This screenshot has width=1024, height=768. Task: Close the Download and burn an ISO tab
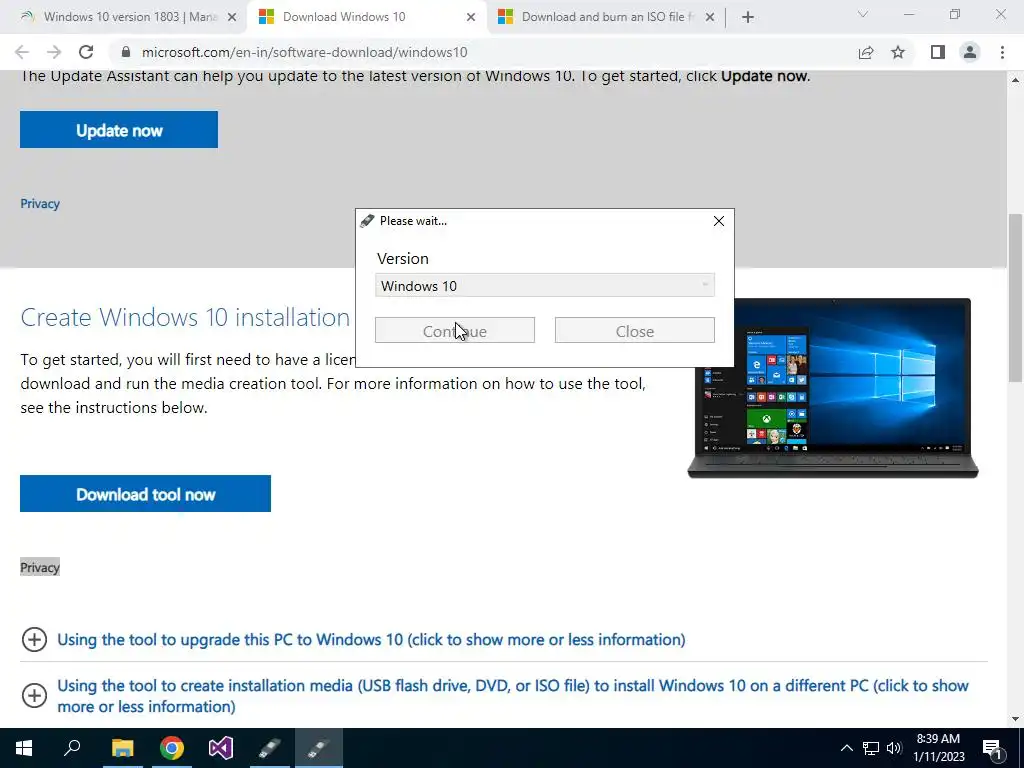pos(710,18)
